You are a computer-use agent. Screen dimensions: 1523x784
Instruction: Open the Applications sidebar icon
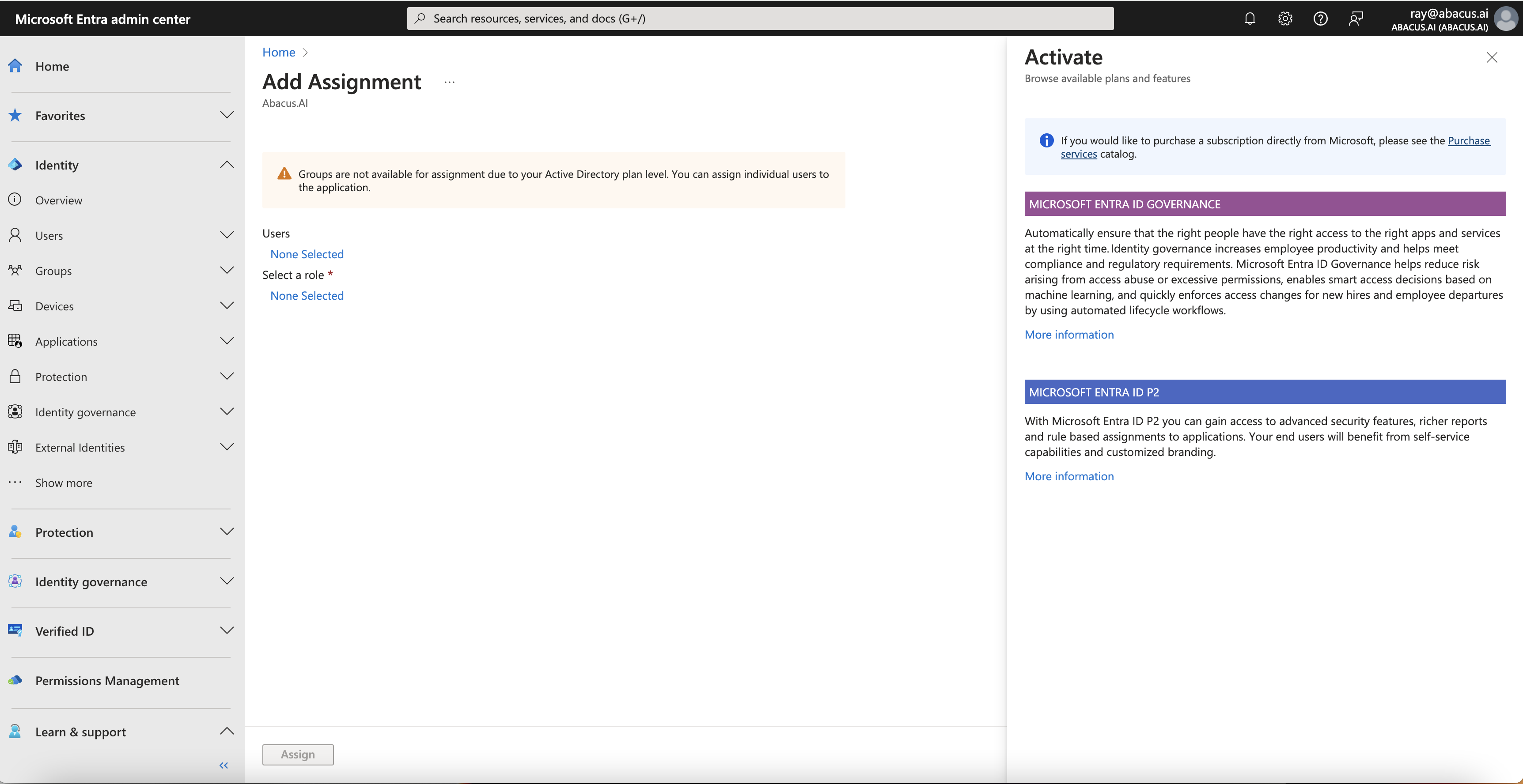(15, 341)
